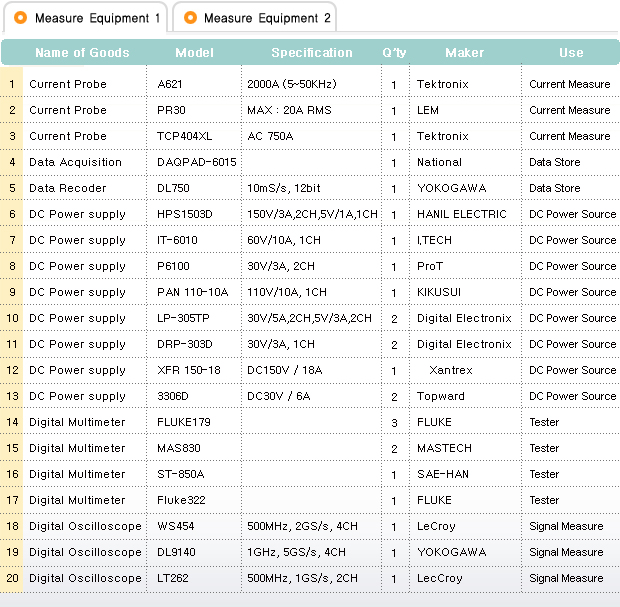The image size is (620, 607).
Task: Select model LT262 cell
Action: [x=172, y=578]
